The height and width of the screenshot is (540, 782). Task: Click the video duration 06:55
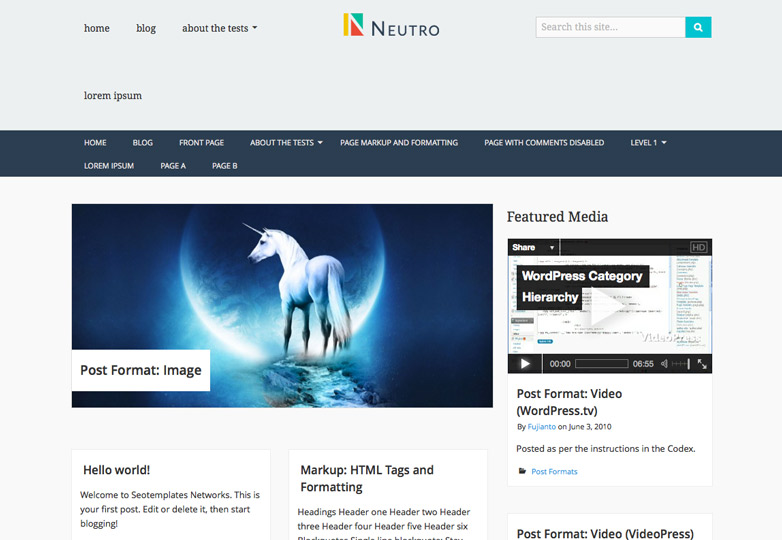coord(643,364)
